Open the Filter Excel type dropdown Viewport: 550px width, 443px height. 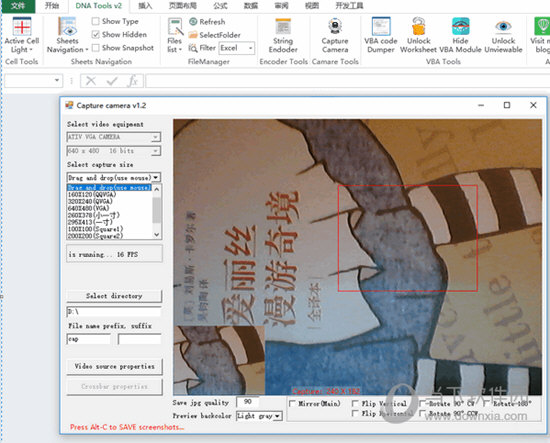[x=251, y=48]
